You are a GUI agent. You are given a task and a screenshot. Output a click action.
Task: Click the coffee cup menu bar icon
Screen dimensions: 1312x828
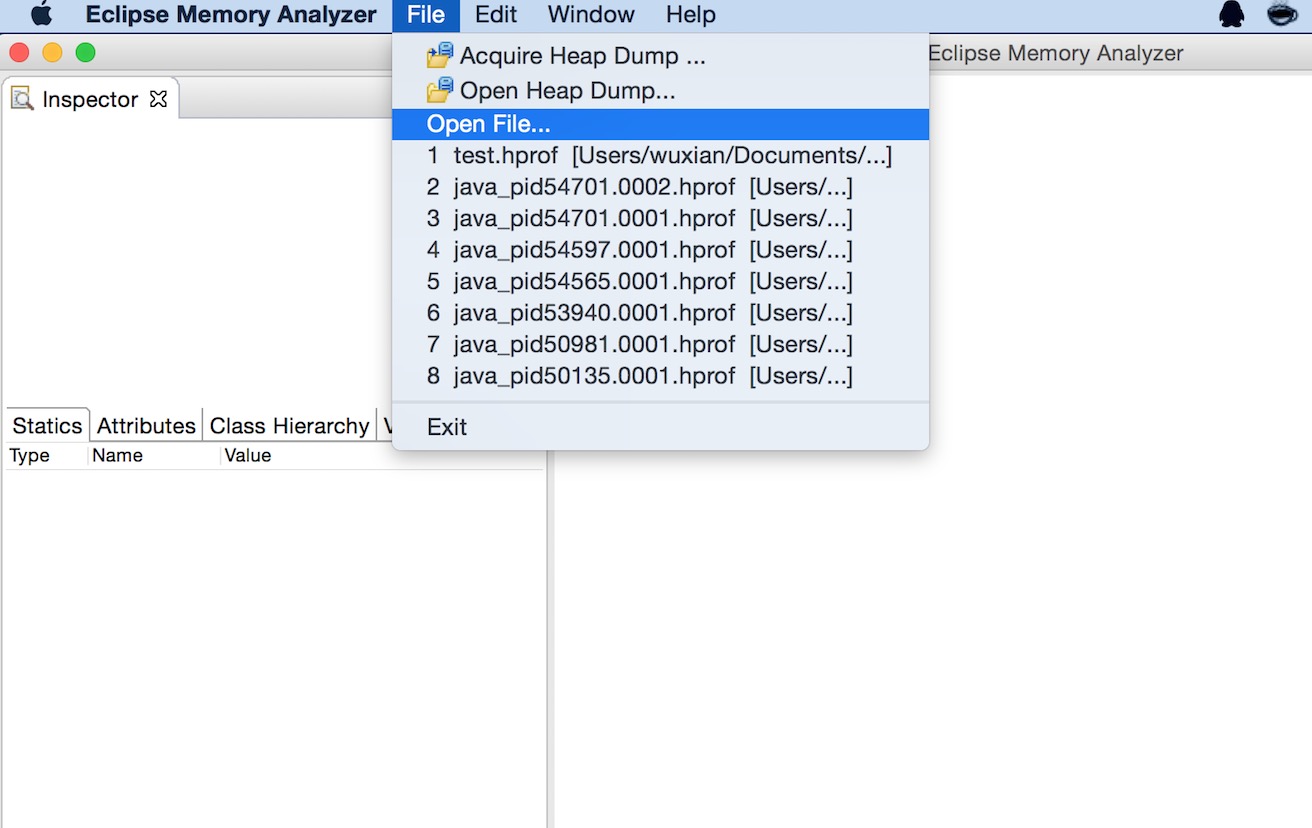click(1282, 15)
